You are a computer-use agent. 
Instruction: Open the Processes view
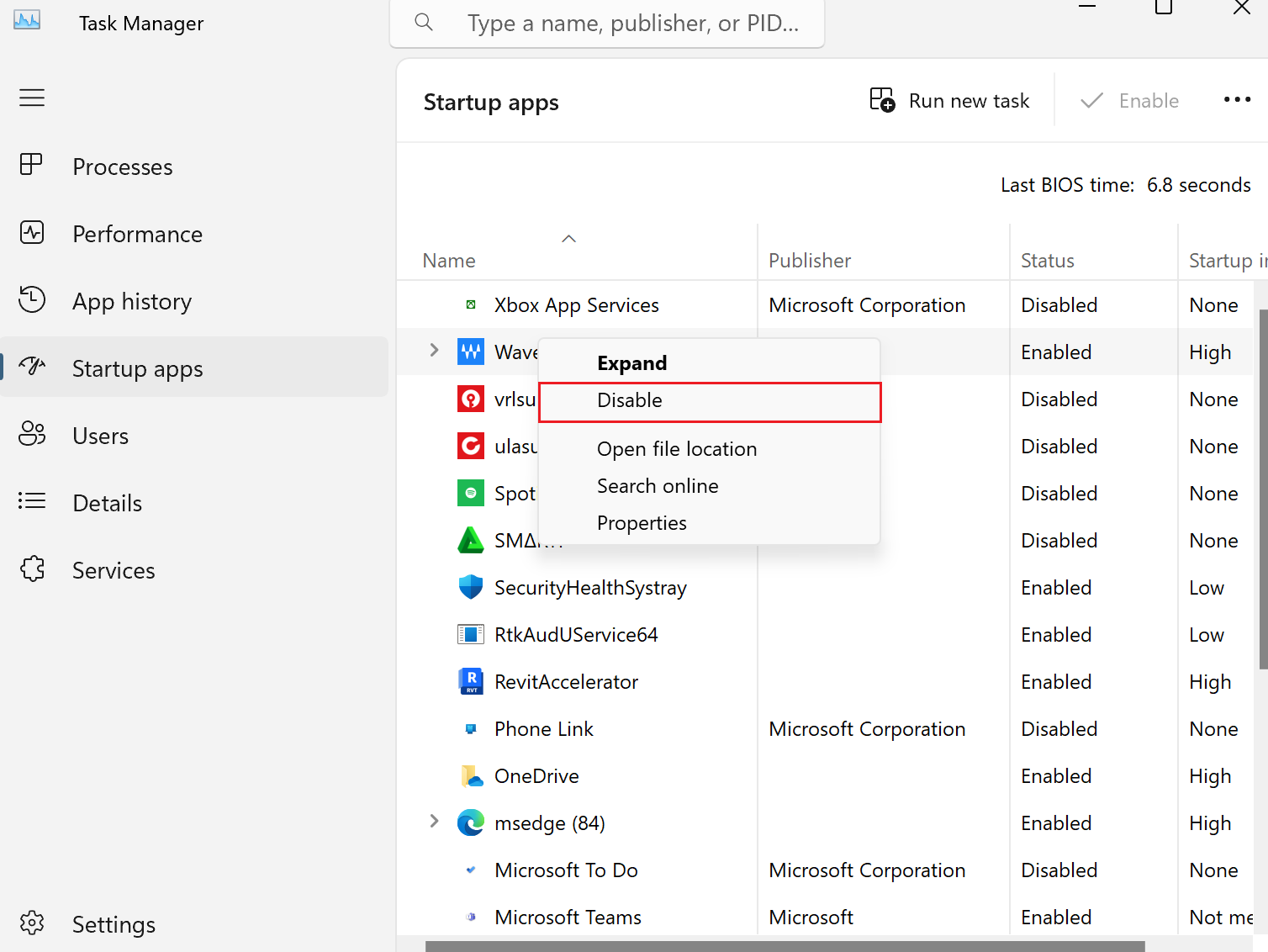122,166
